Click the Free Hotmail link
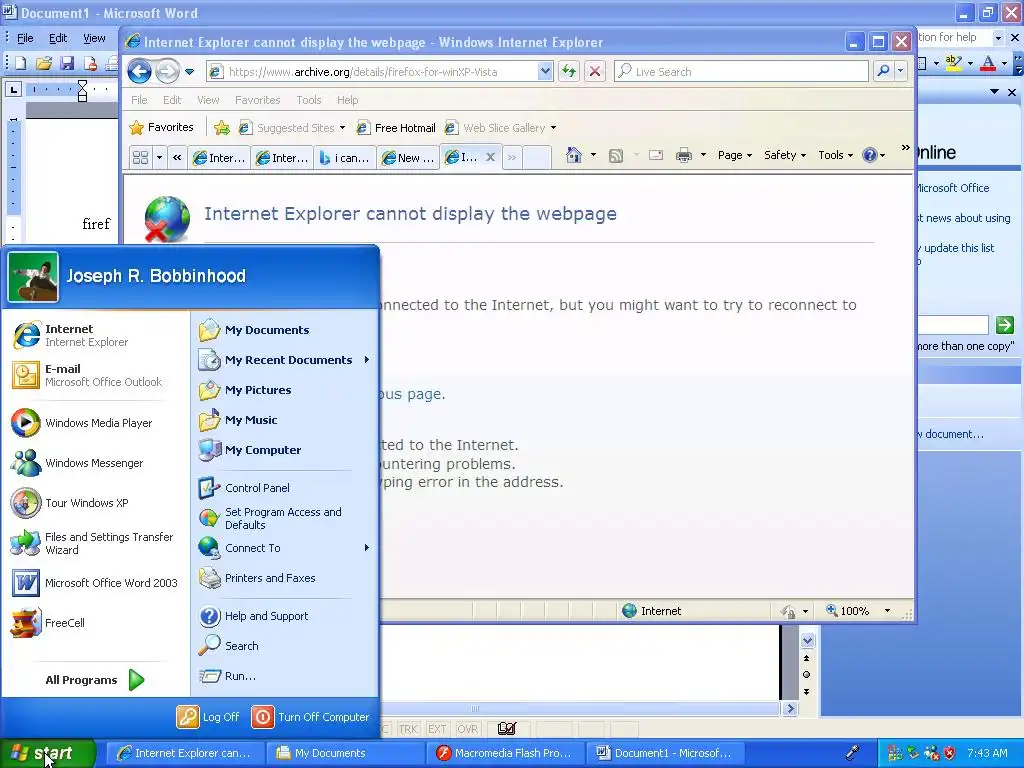 (x=396, y=128)
